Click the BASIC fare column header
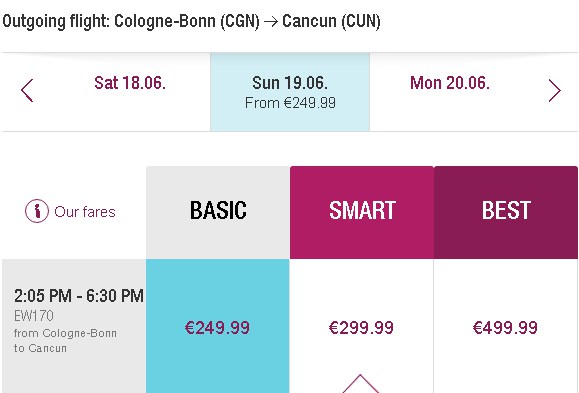The height and width of the screenshot is (393, 579). coord(218,212)
